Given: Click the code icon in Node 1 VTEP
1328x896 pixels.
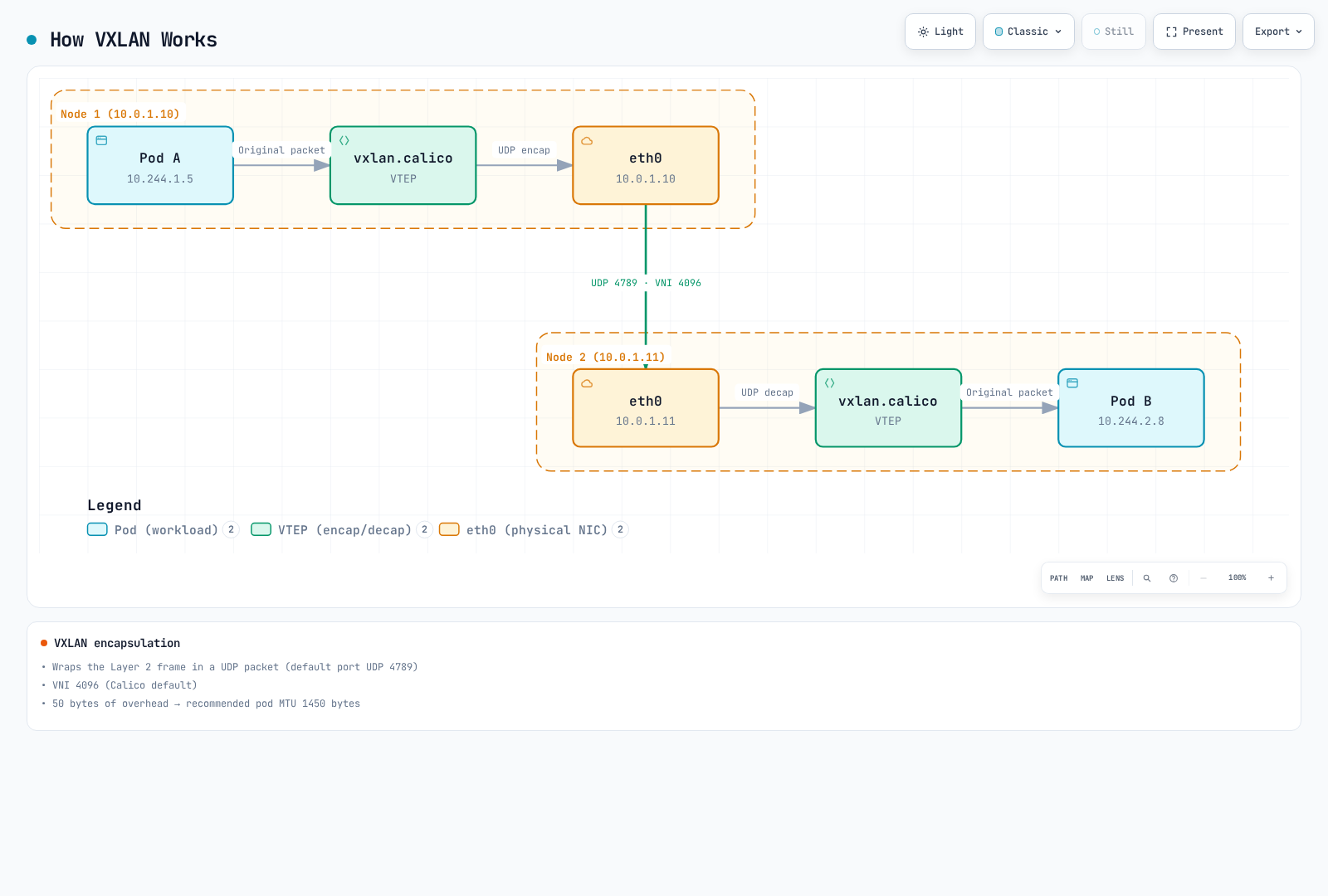Looking at the screenshot, I should click(344, 140).
